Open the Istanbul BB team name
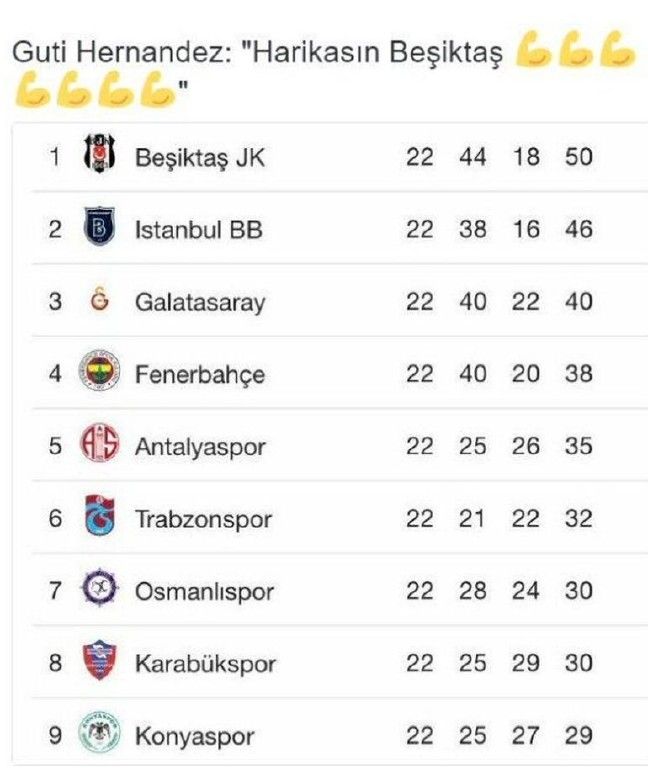Screen dimensions: 648x769 tap(198, 230)
